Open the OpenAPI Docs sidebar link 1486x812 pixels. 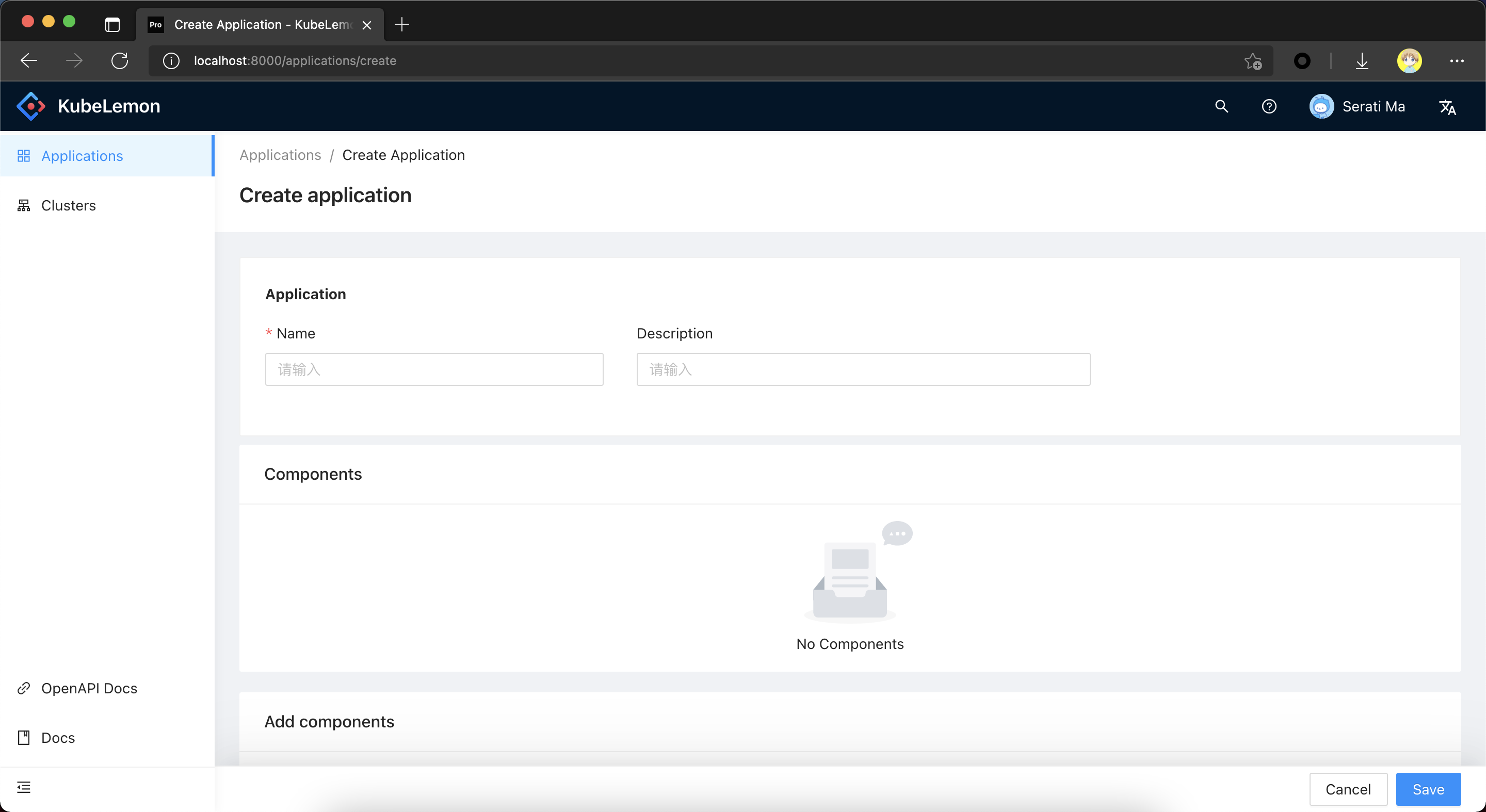89,688
